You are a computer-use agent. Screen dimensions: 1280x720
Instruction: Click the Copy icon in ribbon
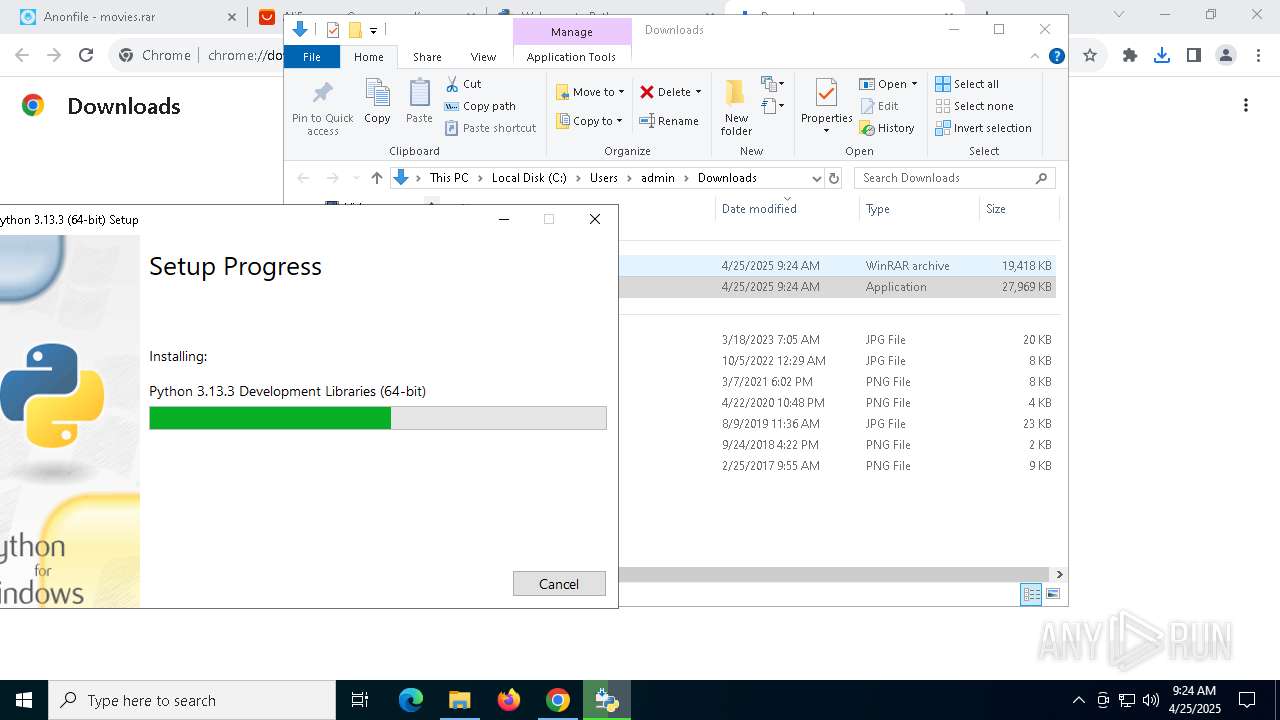377,101
